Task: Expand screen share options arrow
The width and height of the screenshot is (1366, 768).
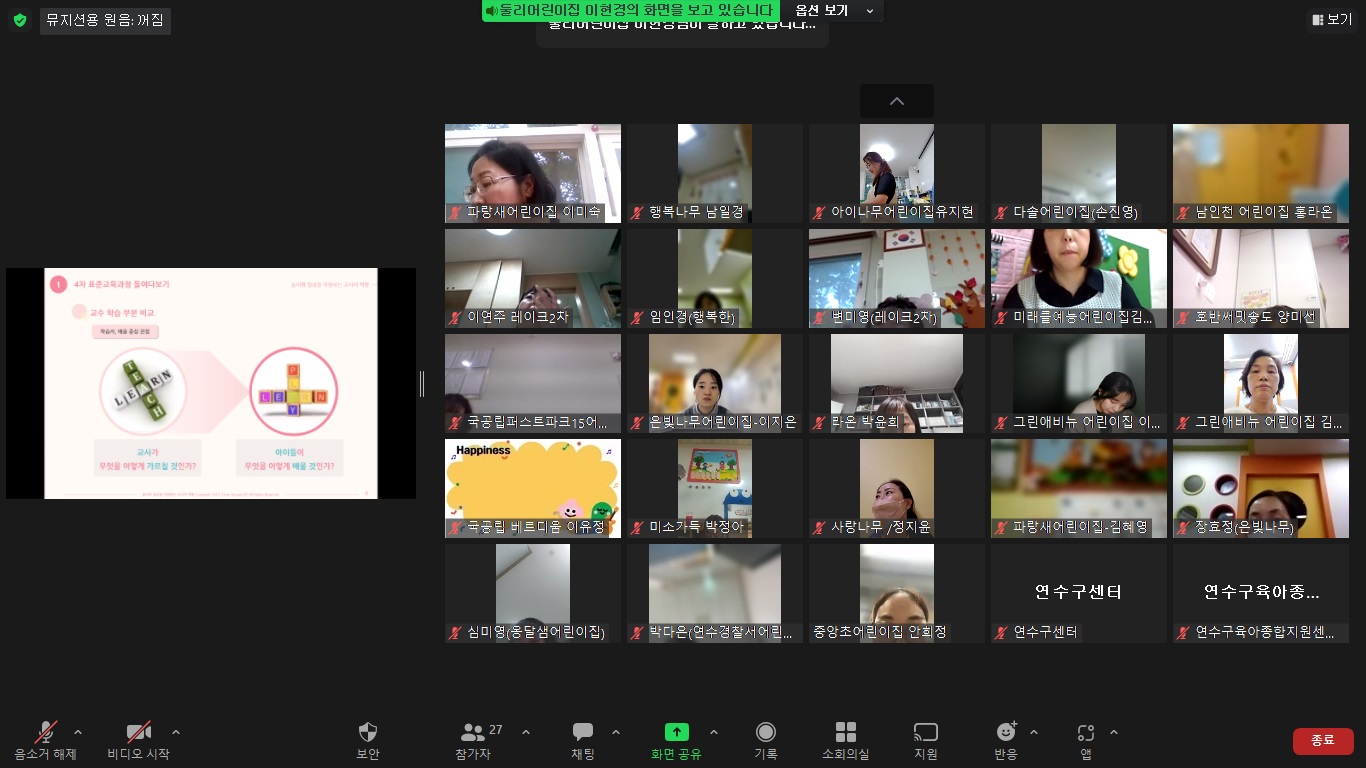Action: point(714,732)
